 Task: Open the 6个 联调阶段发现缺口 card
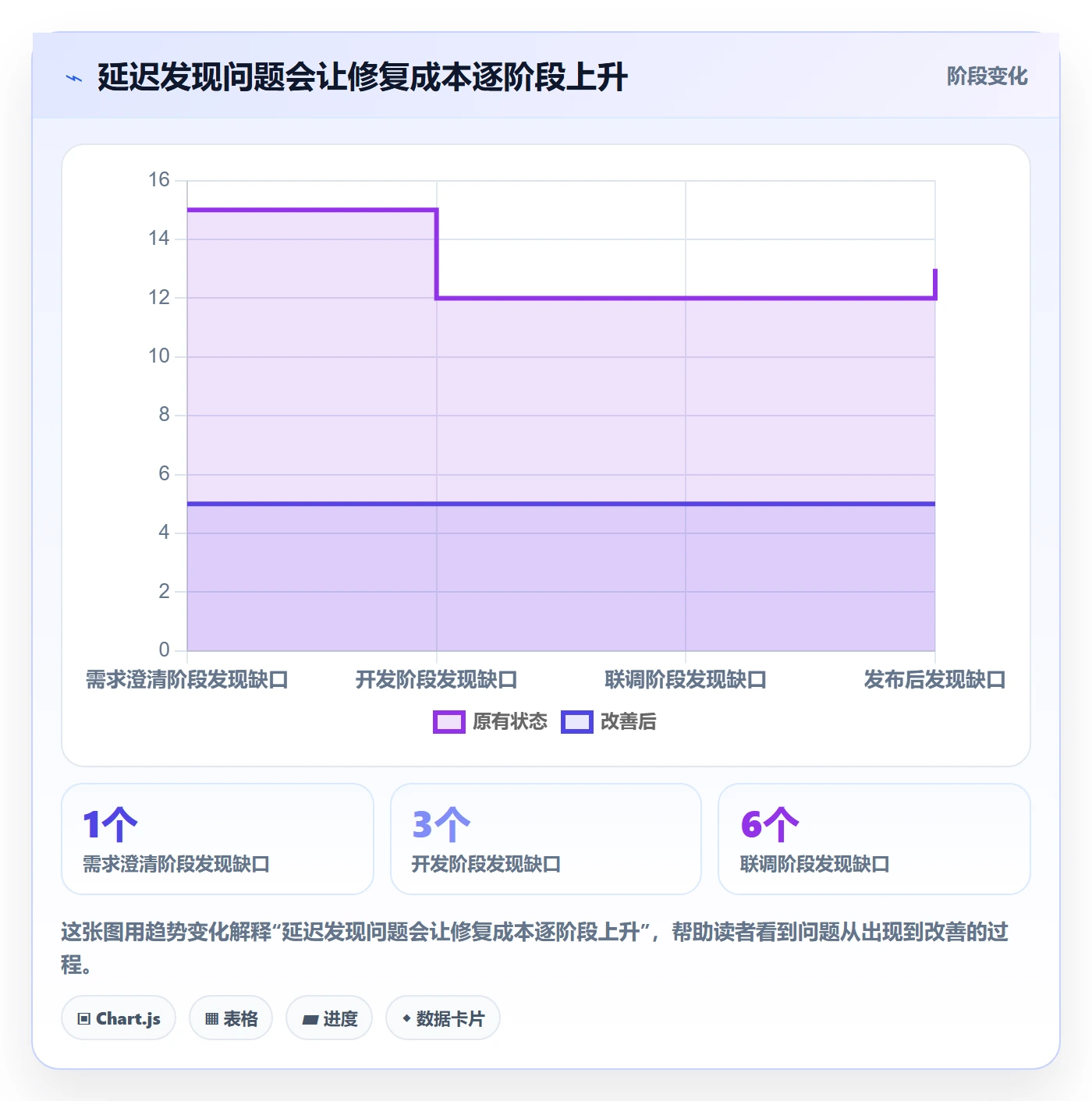874,839
